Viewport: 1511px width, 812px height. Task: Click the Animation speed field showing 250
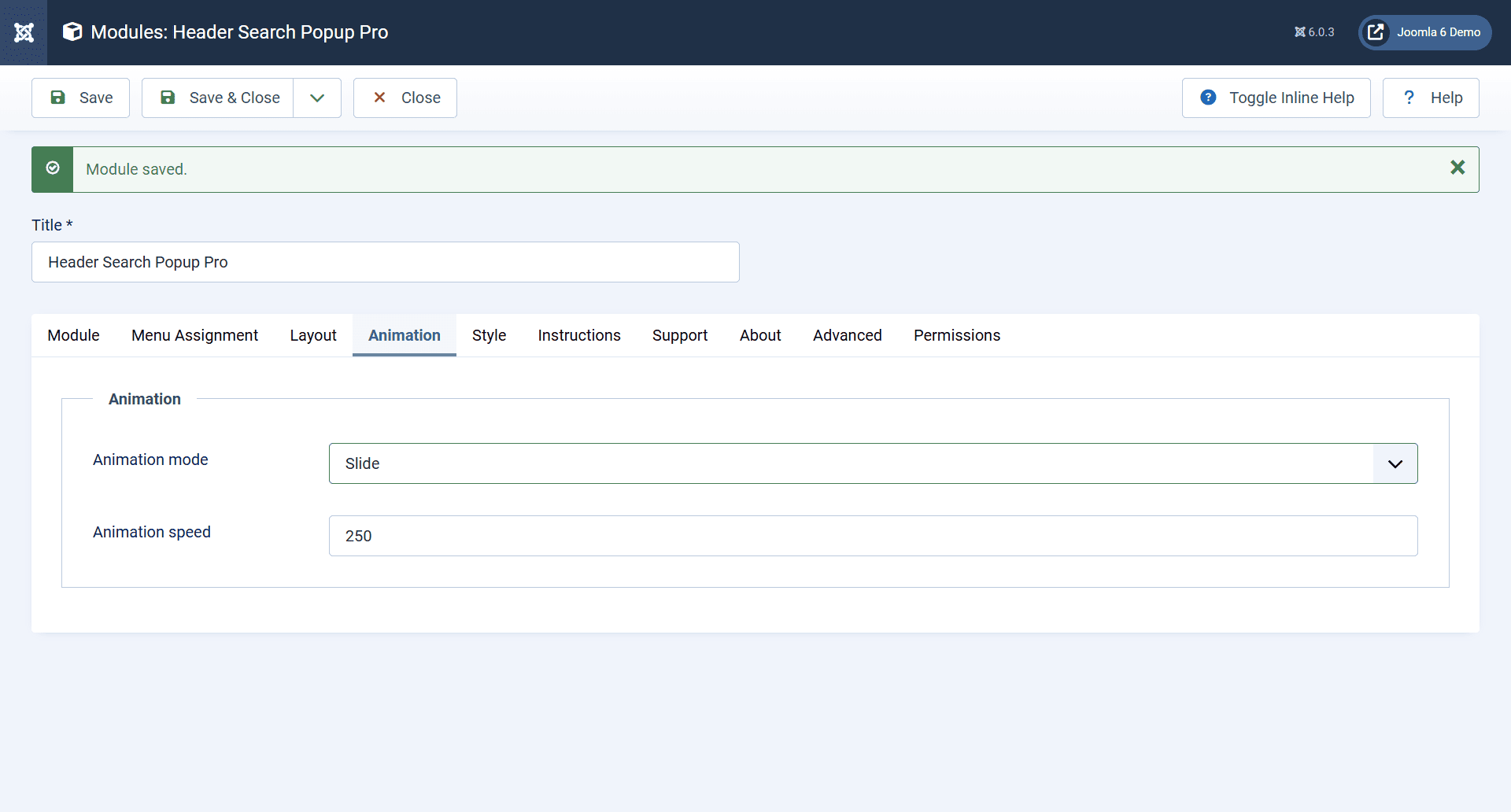[866, 535]
